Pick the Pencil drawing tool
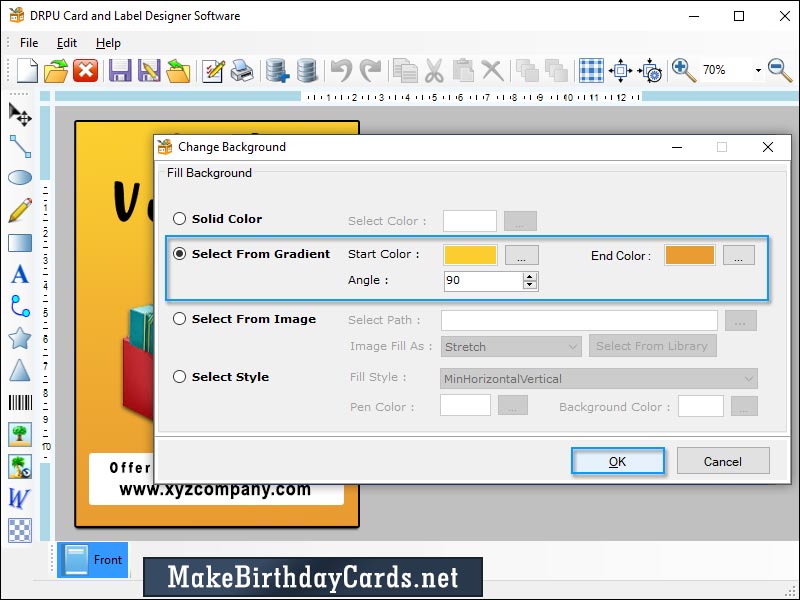The width and height of the screenshot is (800, 600). click(x=19, y=209)
